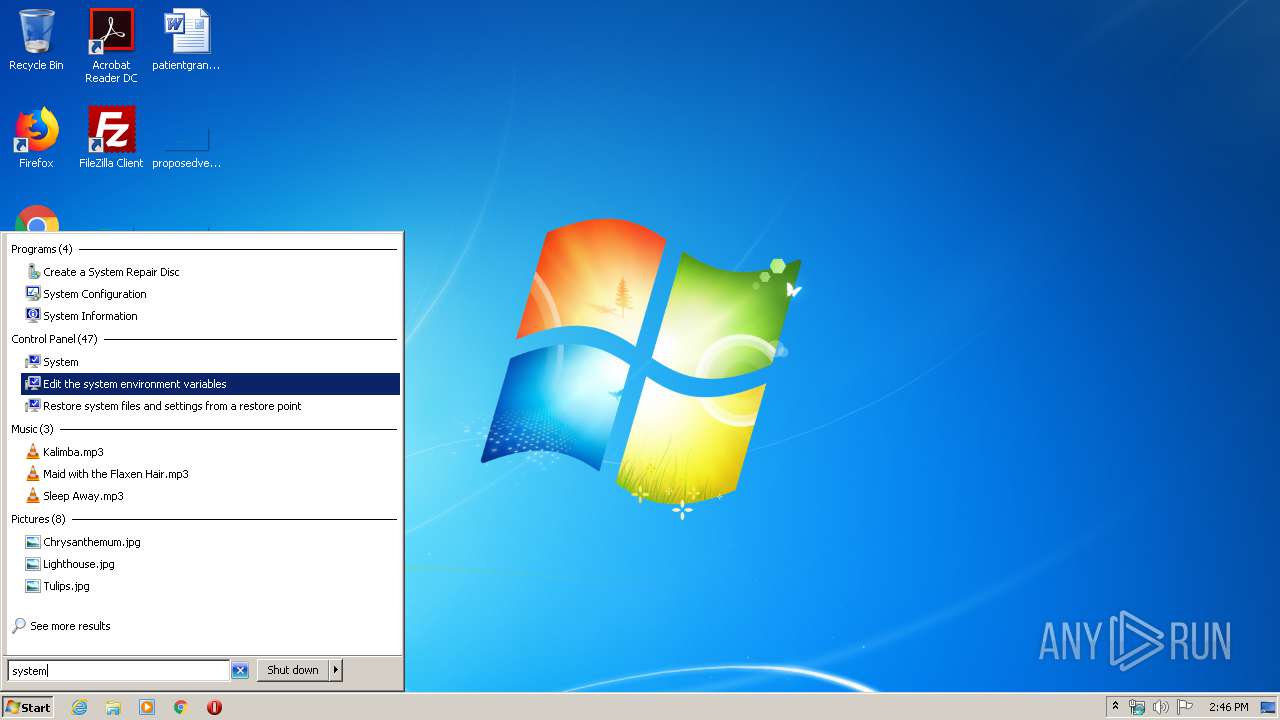Viewport: 1280px width, 720px height.
Task: Show hidden system tray icons
Action: pos(1115,707)
